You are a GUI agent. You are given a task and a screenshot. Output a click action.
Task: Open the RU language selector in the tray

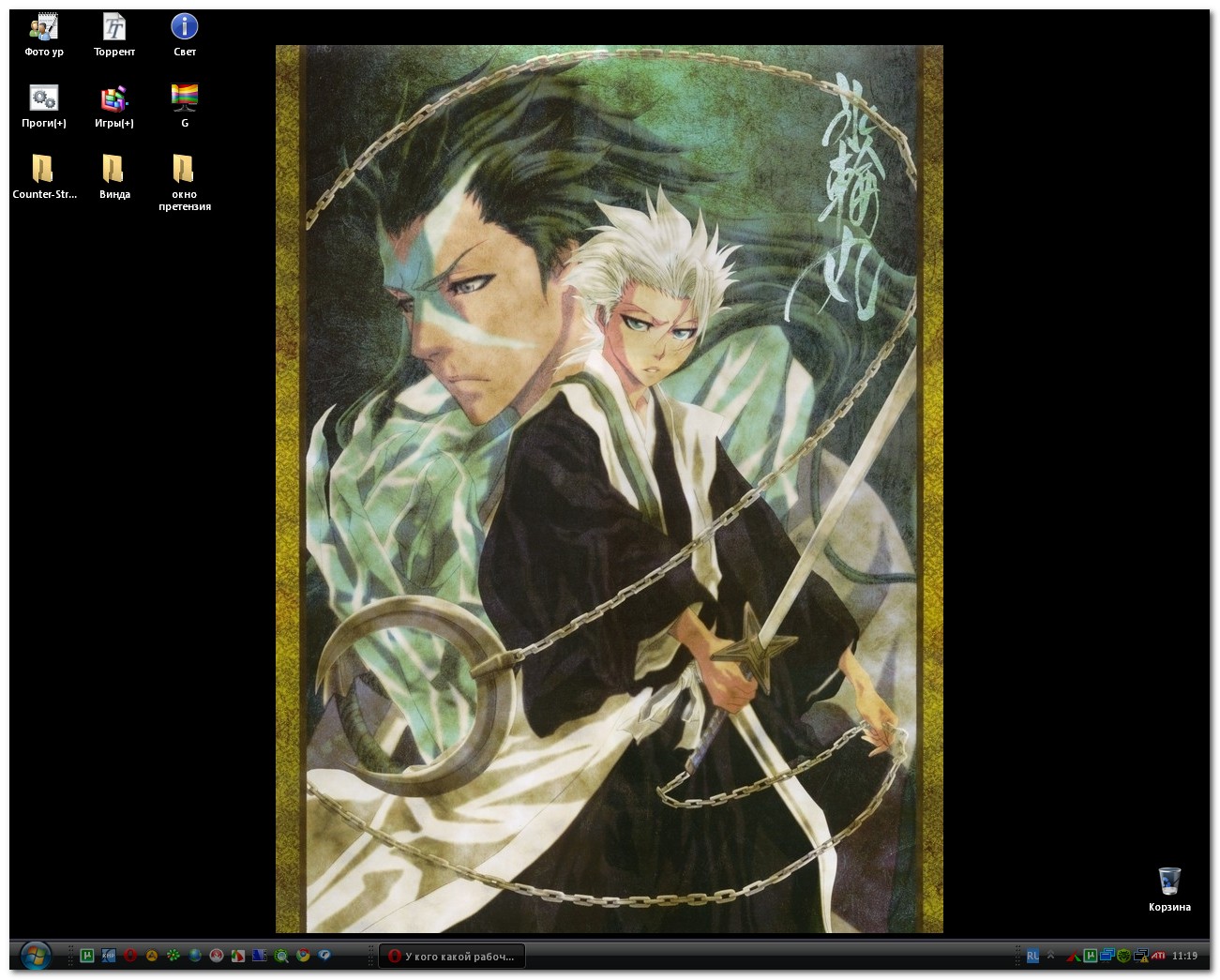point(1032,956)
